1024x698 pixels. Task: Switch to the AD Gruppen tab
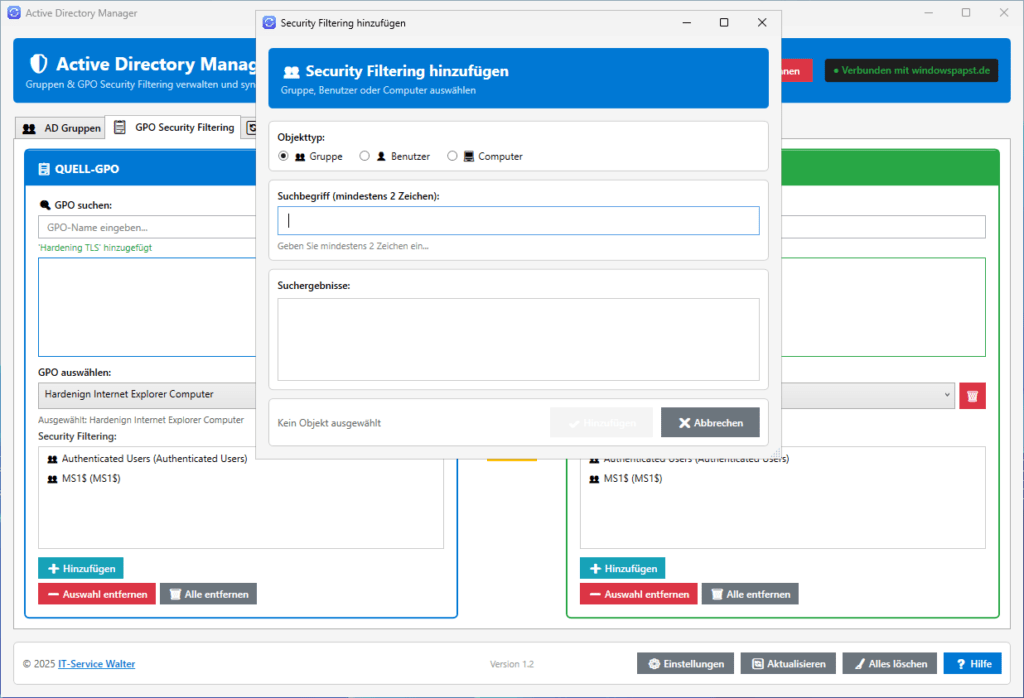[x=60, y=127]
